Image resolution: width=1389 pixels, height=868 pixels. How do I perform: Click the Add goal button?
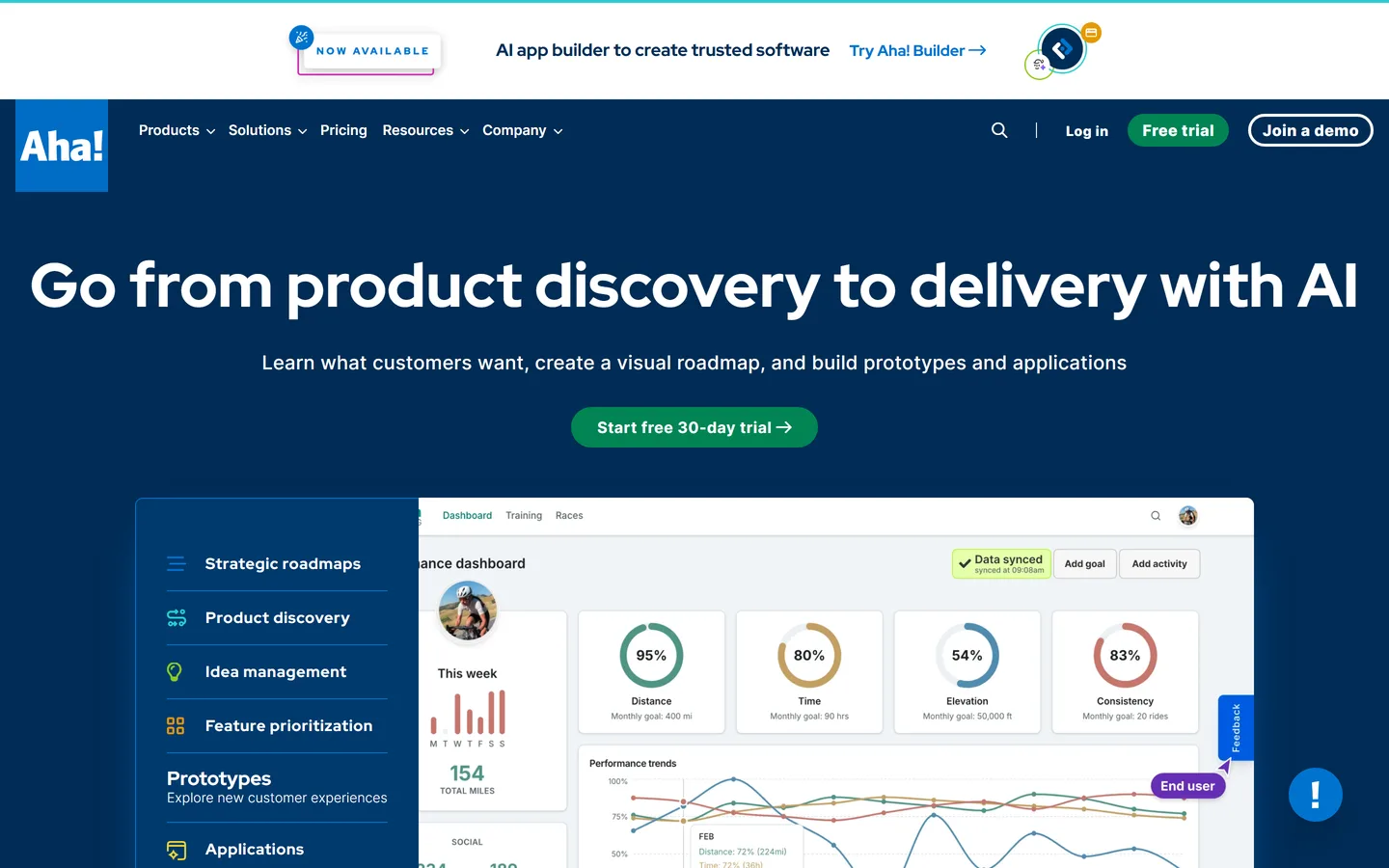(x=1085, y=564)
